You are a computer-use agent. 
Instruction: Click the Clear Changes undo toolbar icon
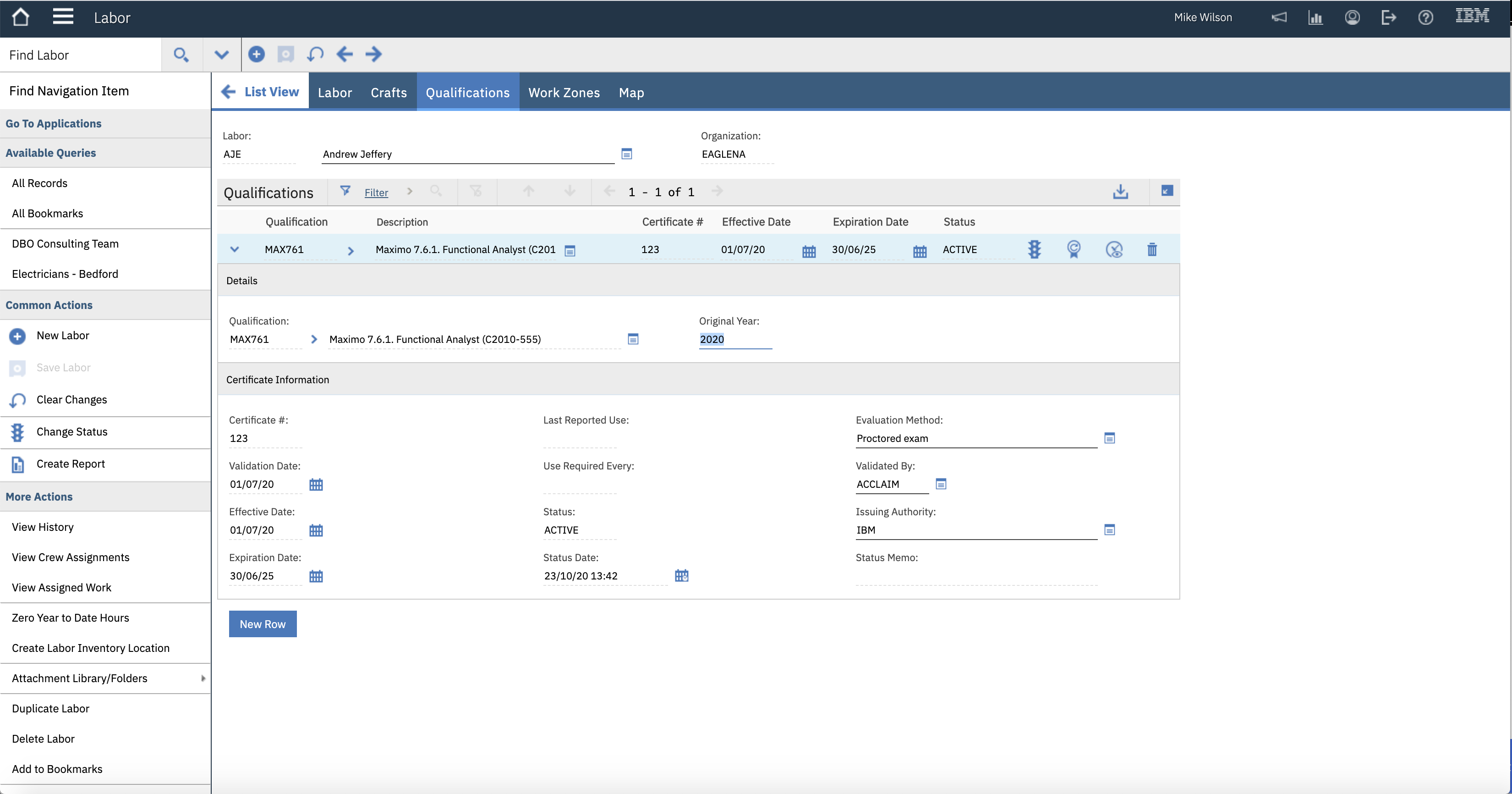tap(315, 55)
